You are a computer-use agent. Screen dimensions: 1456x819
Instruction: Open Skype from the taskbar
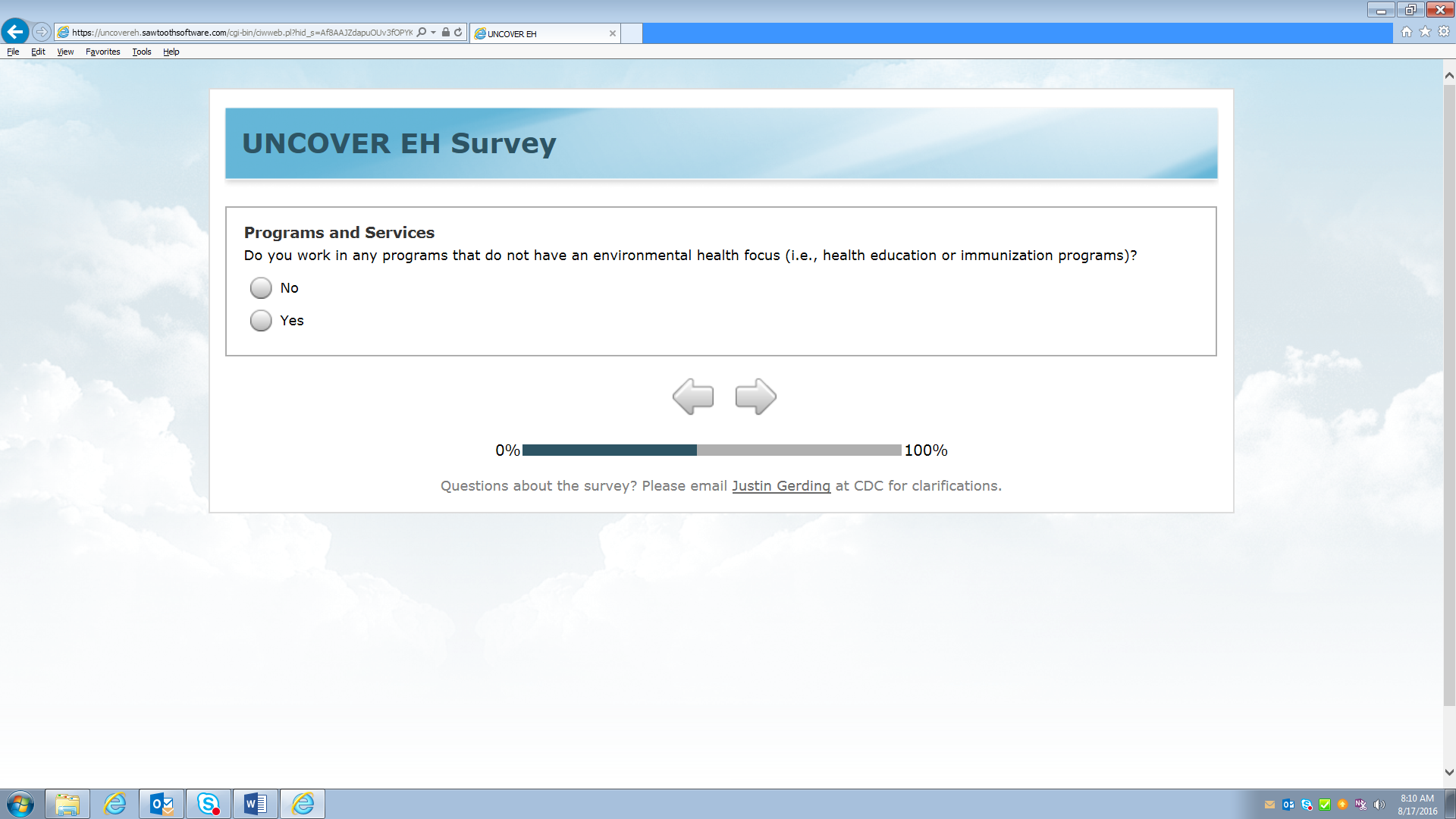tap(208, 804)
